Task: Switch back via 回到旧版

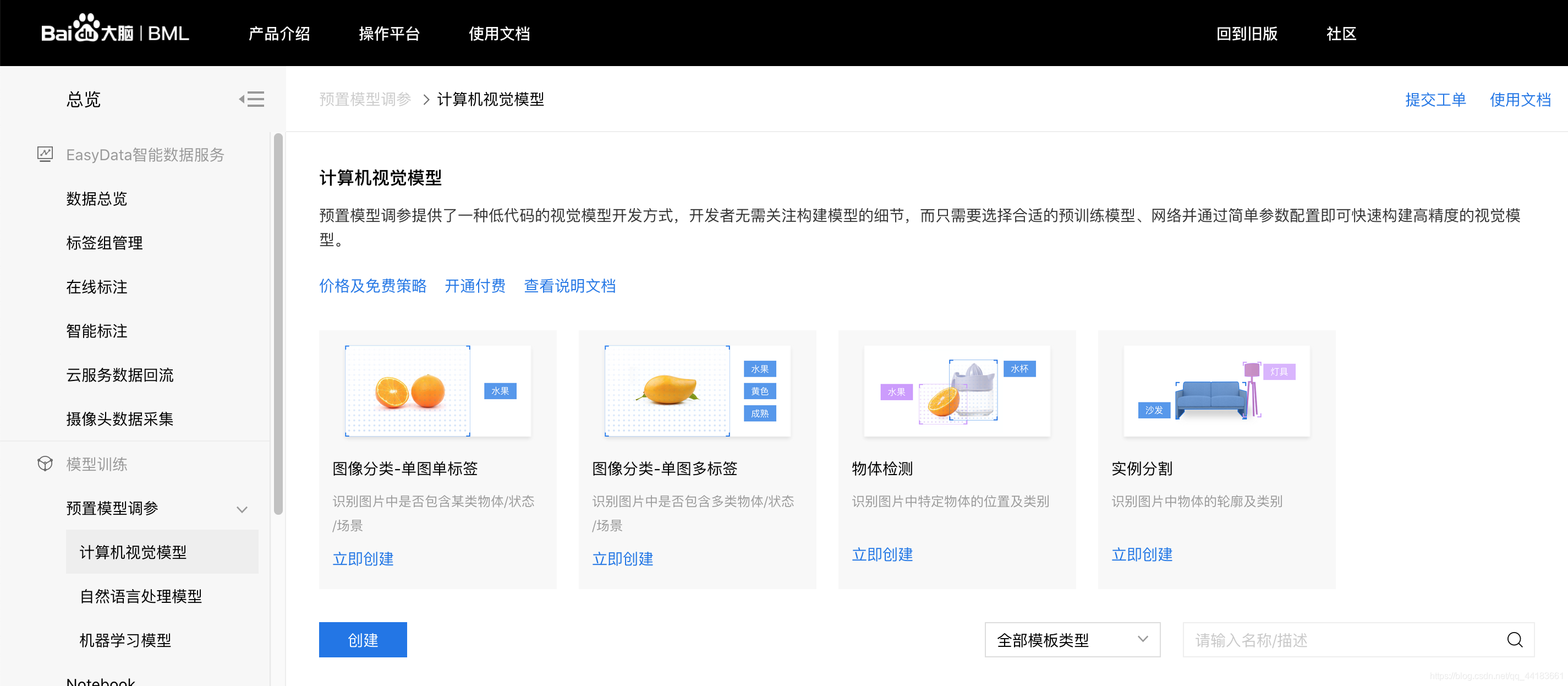Action: click(1247, 34)
